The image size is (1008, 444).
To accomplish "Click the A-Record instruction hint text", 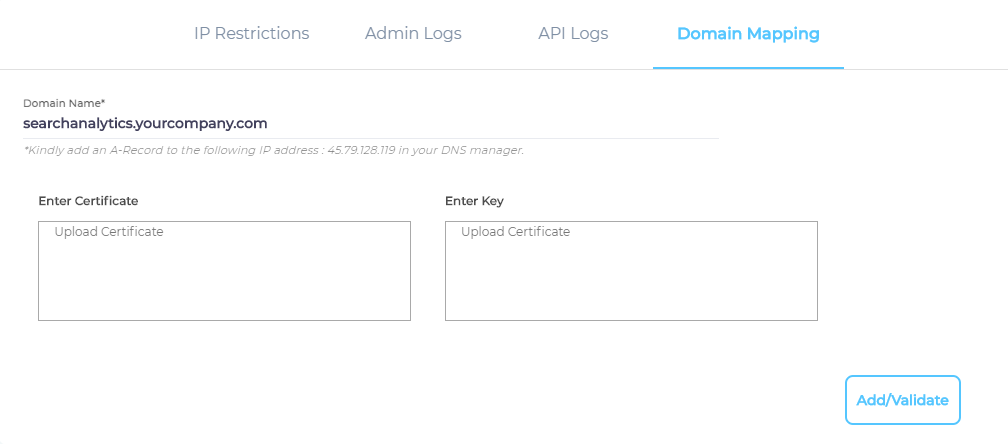I will [180, 150].
